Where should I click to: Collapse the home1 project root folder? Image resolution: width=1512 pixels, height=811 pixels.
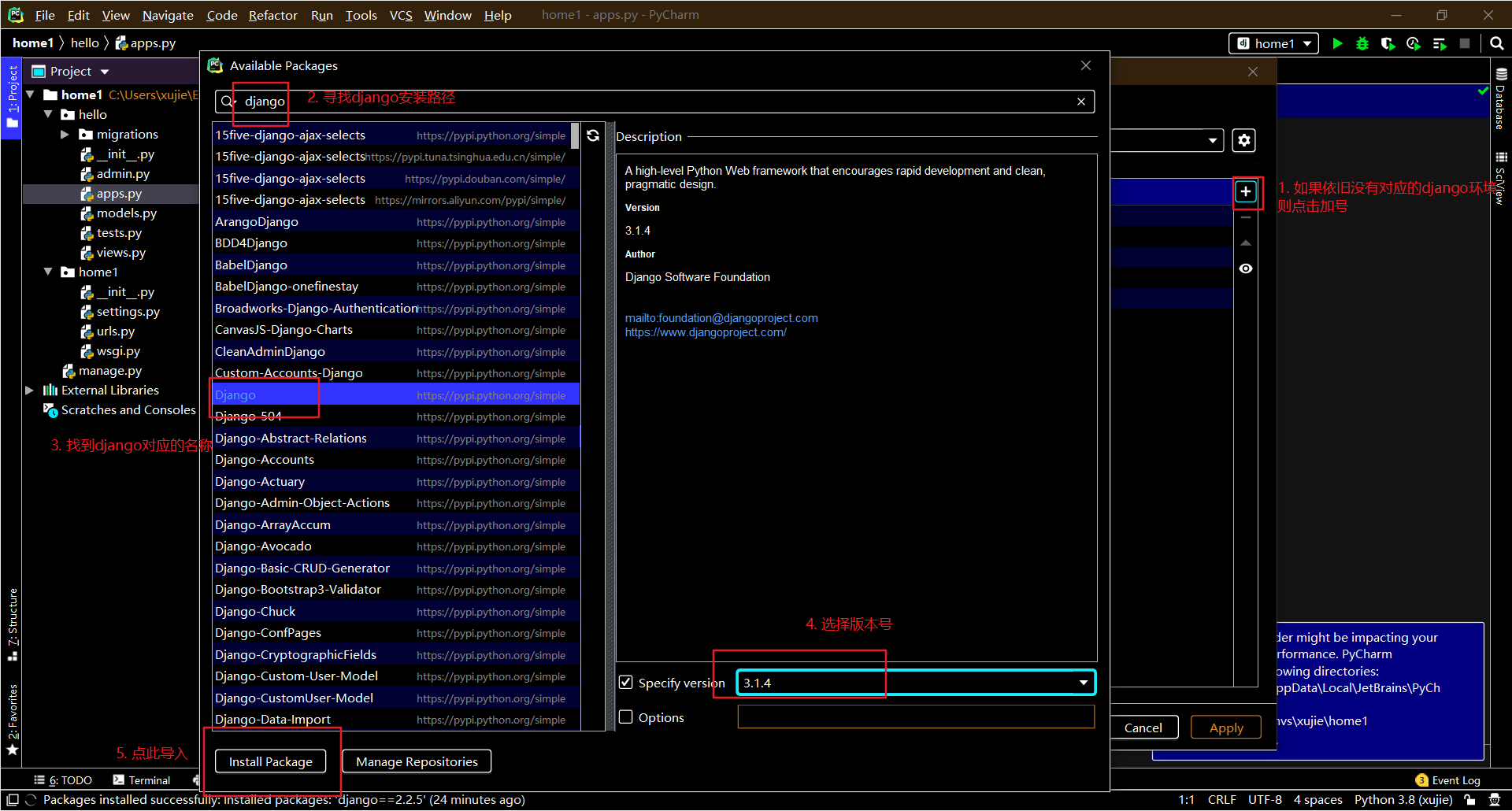point(30,94)
